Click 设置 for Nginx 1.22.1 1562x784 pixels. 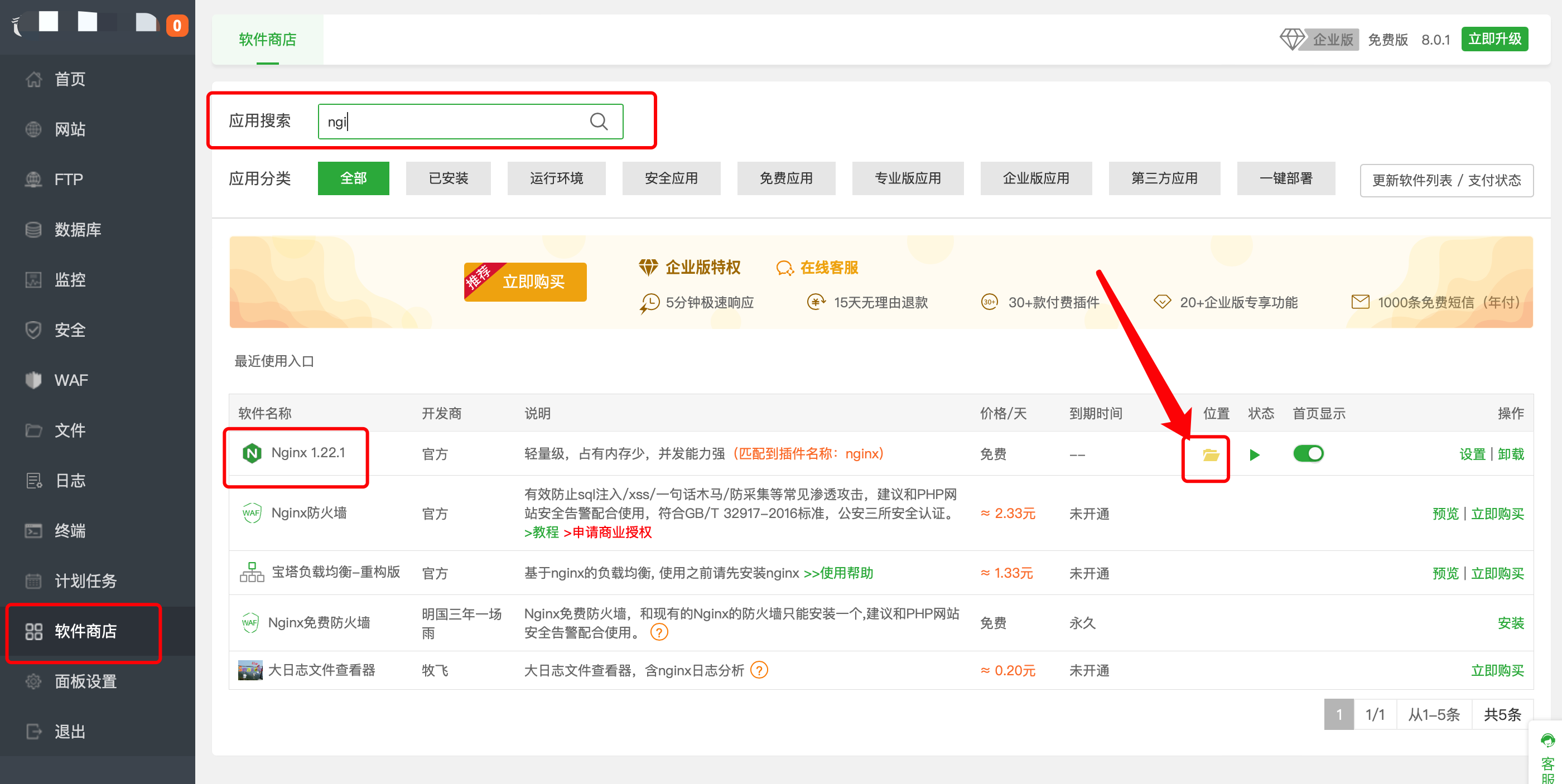pyautogui.click(x=1472, y=454)
